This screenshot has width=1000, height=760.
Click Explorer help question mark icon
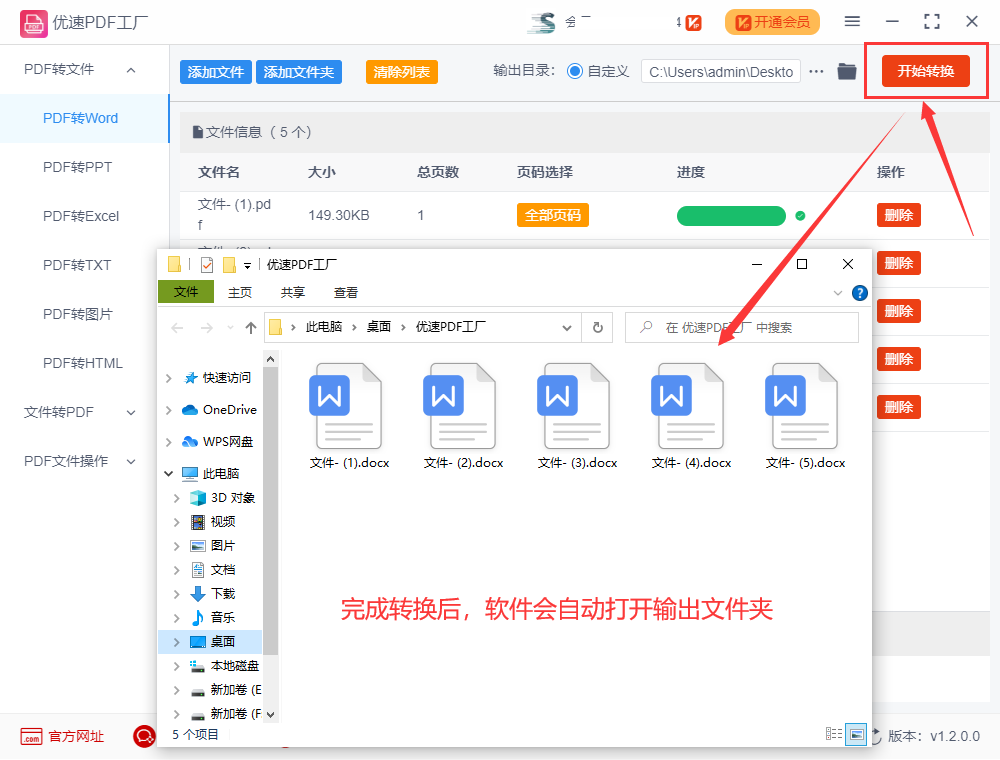point(860,293)
